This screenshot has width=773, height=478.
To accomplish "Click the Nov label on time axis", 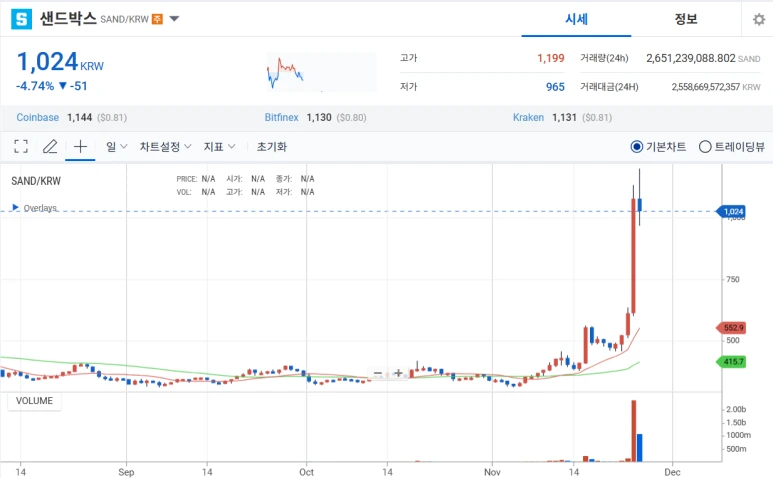I will (492, 472).
